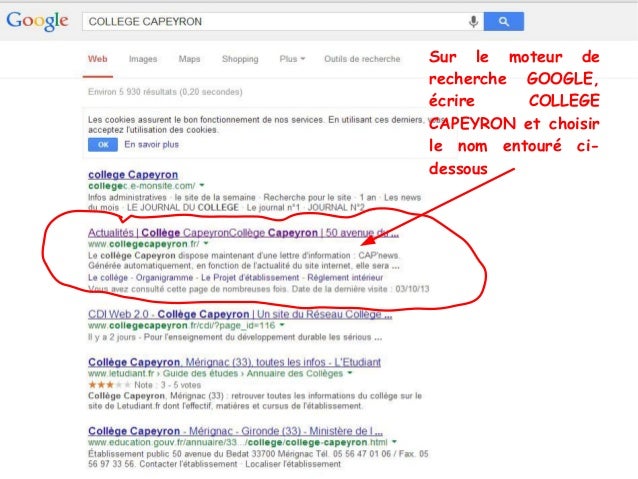This screenshot has width=638, height=479.
Task: Click the 'Note : 3 - 5 votes' text
Action: 168,385
